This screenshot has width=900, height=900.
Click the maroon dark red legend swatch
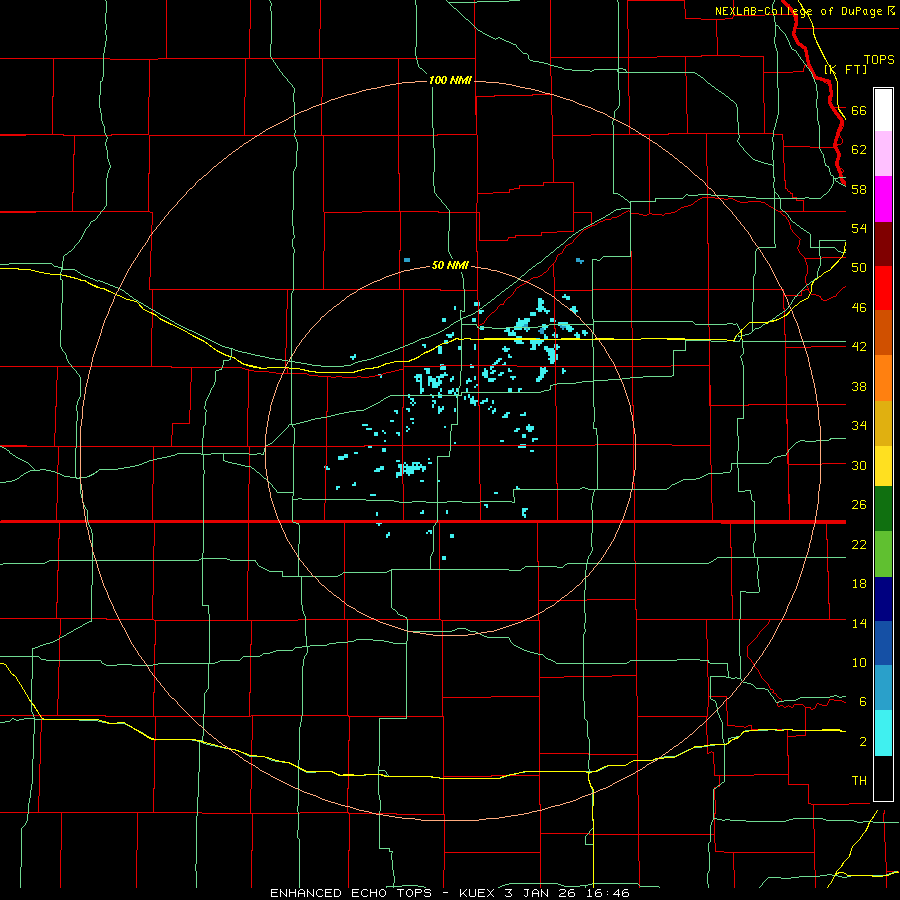tap(883, 244)
